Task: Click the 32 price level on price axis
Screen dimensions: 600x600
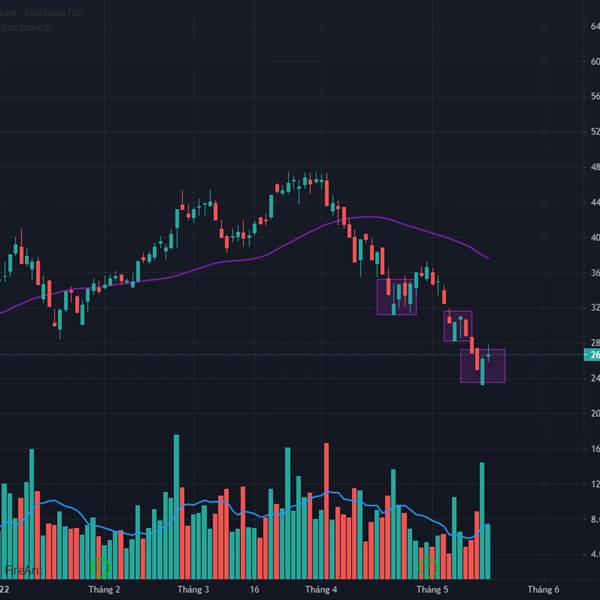Action: tap(595, 308)
